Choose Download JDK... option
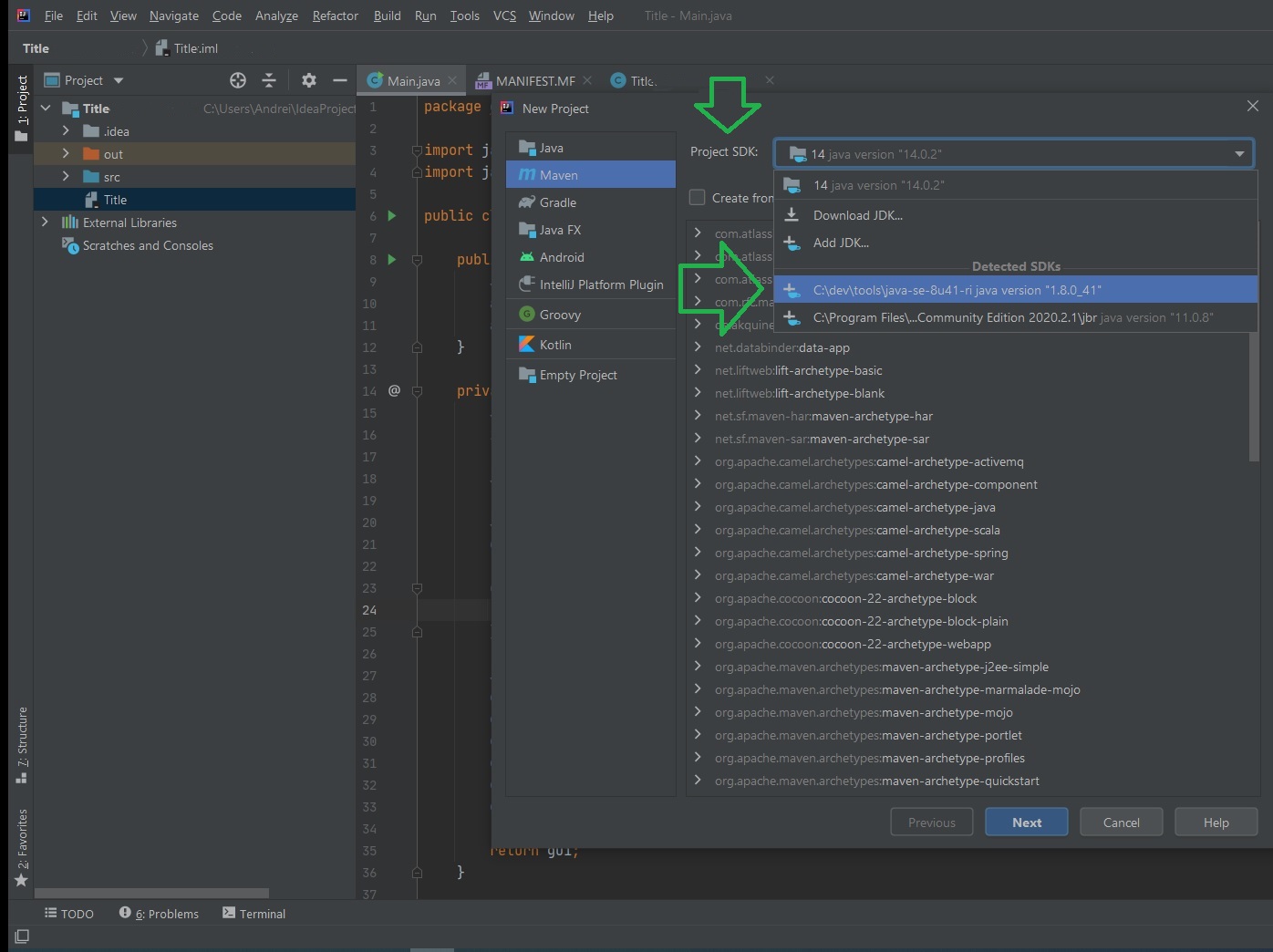The width and height of the screenshot is (1273, 952). [x=1016, y=215]
